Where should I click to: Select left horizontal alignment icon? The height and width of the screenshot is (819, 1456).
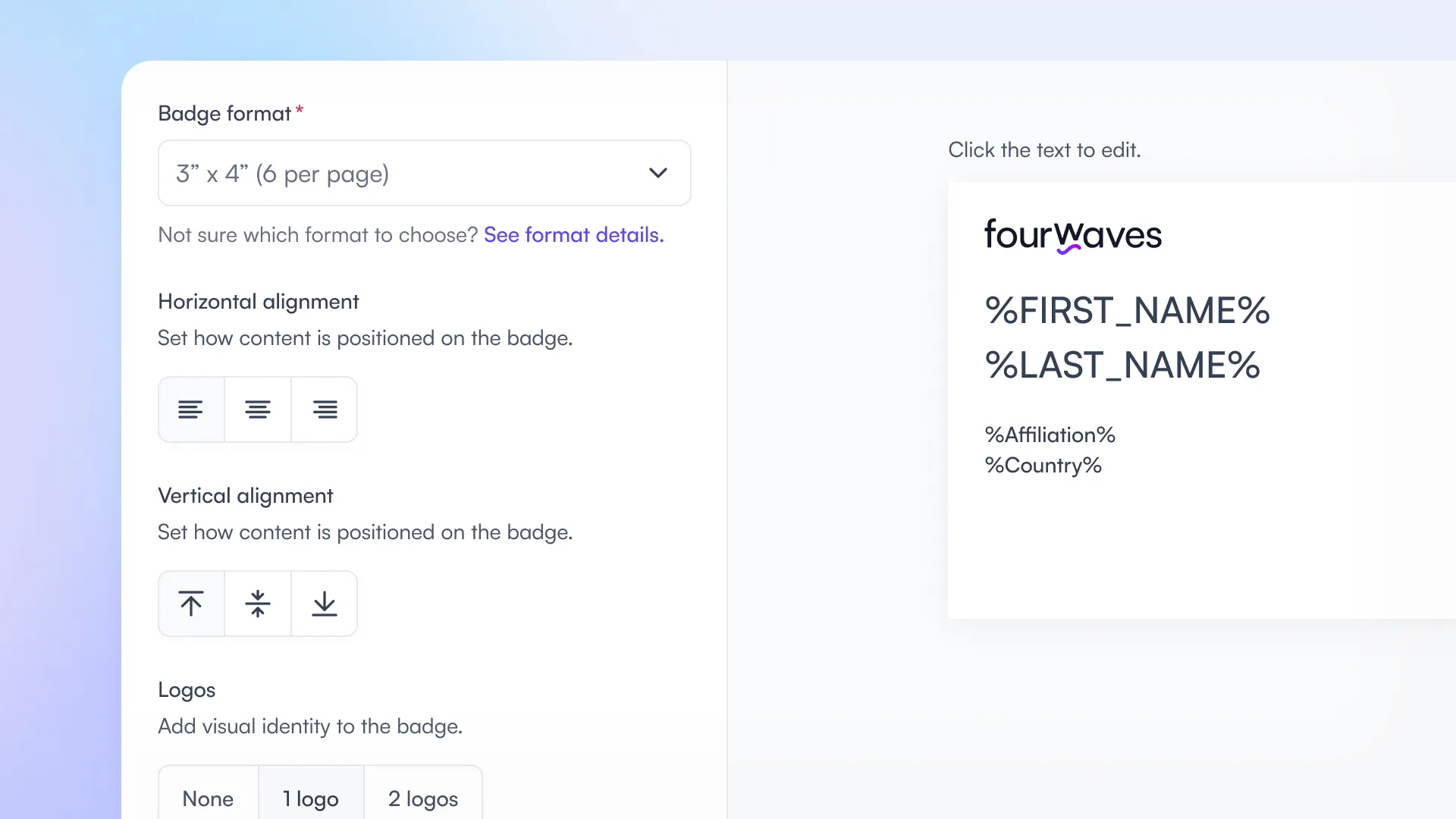coord(191,409)
